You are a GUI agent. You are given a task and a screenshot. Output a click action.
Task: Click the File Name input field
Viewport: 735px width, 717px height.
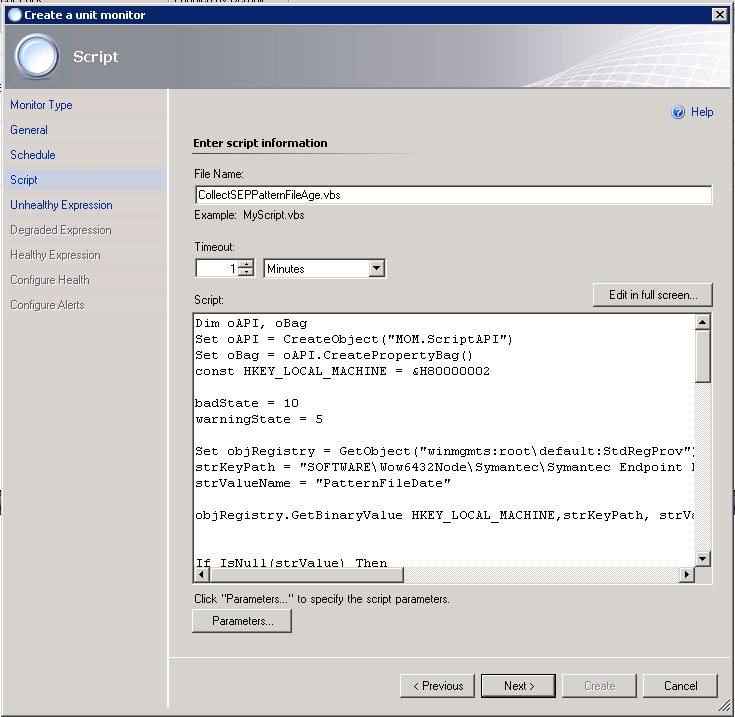(453, 195)
